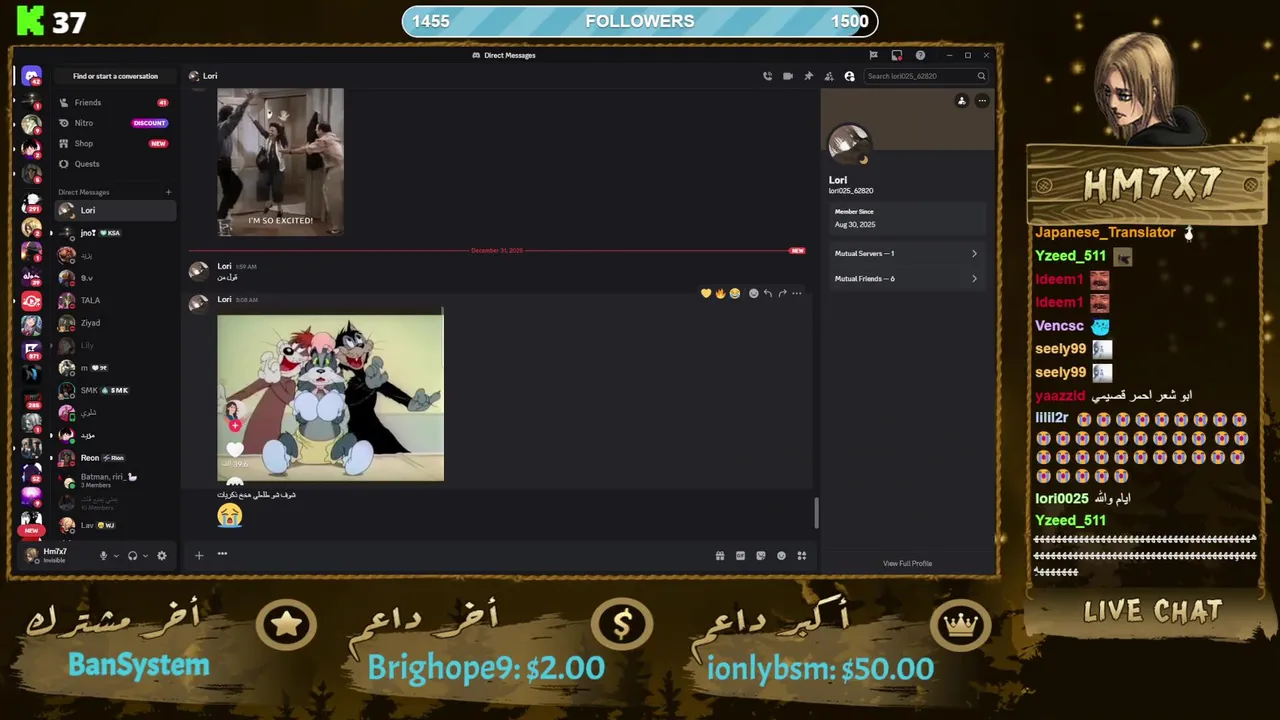Screen dimensions: 1280x720
Task: Open server with 286 notifications
Action: pos(31,398)
